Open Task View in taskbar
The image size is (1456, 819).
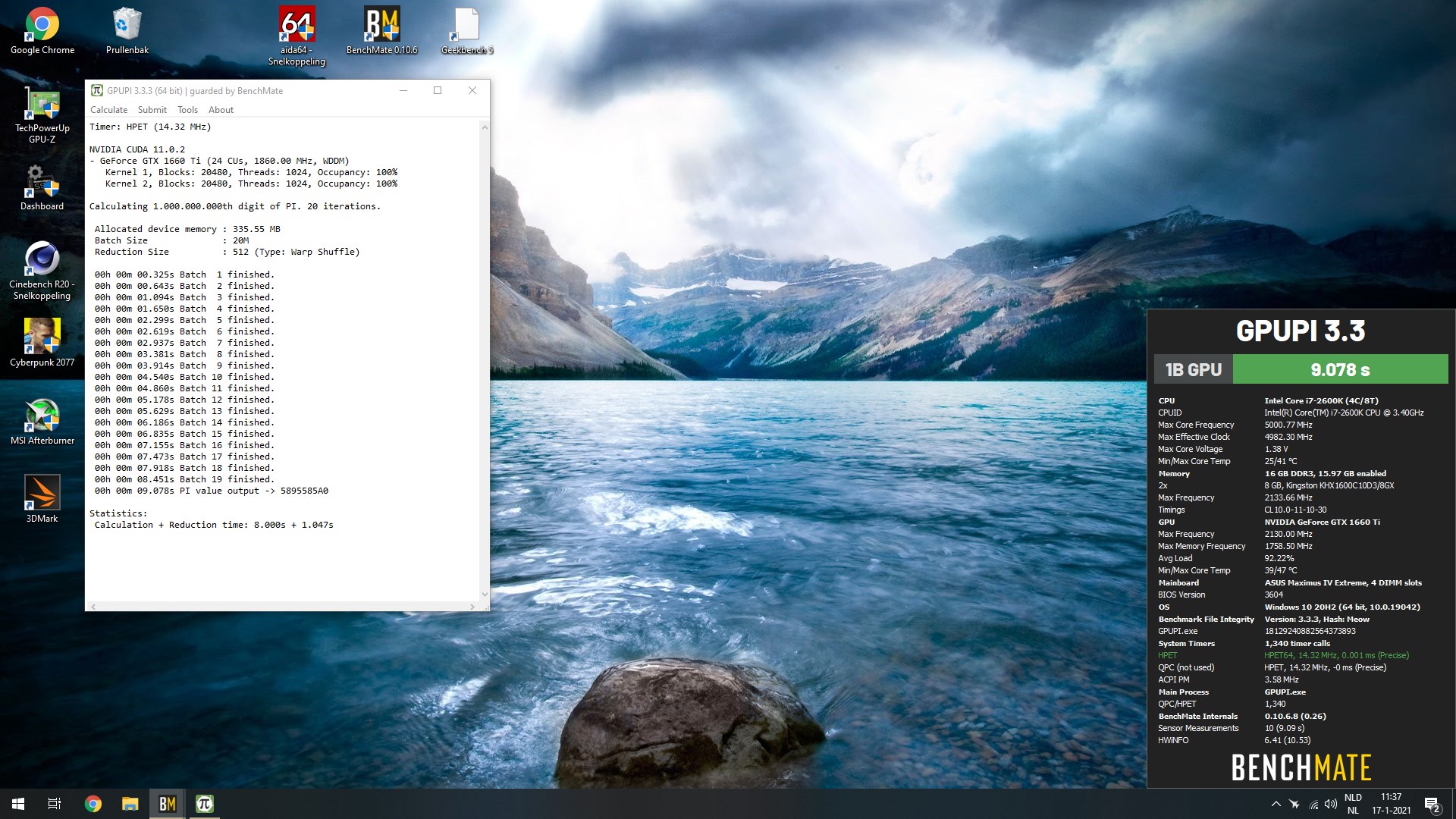tap(55, 804)
